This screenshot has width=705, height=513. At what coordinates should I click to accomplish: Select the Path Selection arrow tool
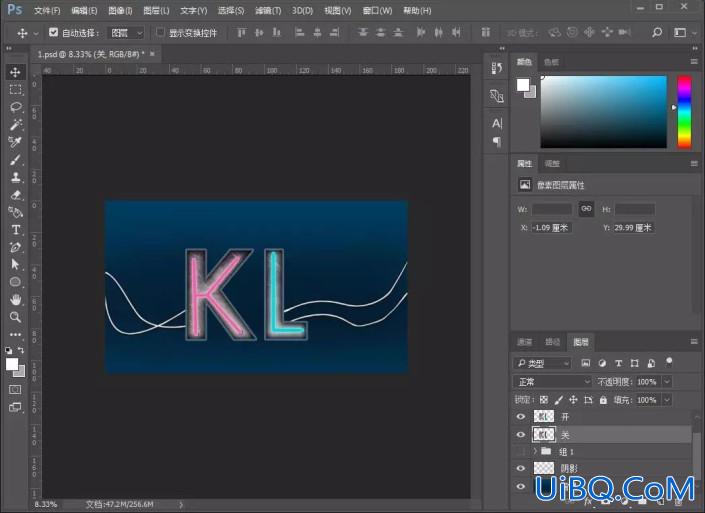coord(15,264)
